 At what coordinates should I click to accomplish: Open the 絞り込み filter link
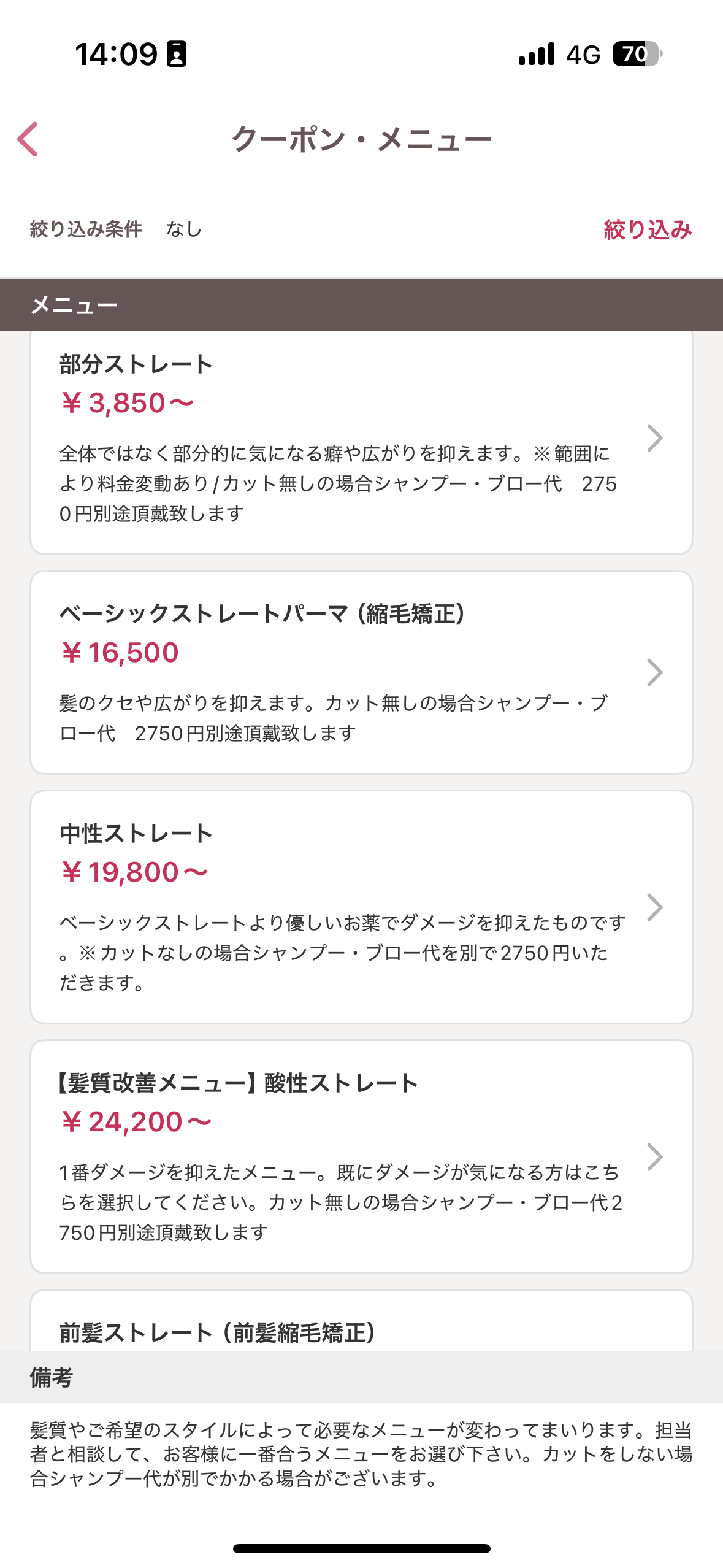click(648, 229)
